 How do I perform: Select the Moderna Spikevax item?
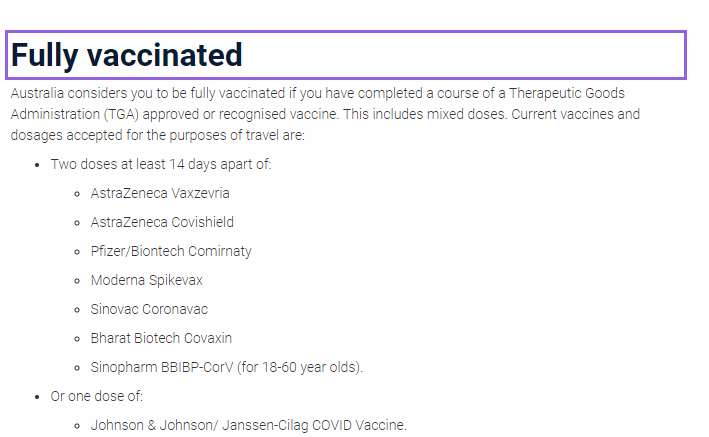coord(147,280)
